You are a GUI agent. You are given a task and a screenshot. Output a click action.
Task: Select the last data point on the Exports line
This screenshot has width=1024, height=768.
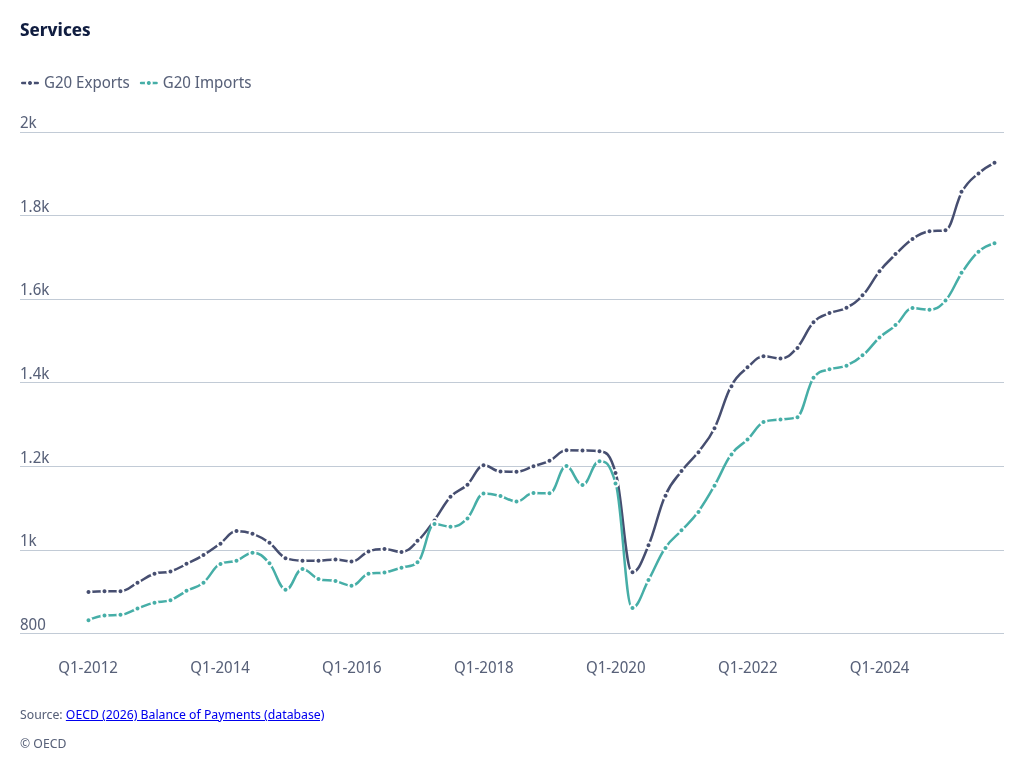pyautogui.click(x=994, y=162)
